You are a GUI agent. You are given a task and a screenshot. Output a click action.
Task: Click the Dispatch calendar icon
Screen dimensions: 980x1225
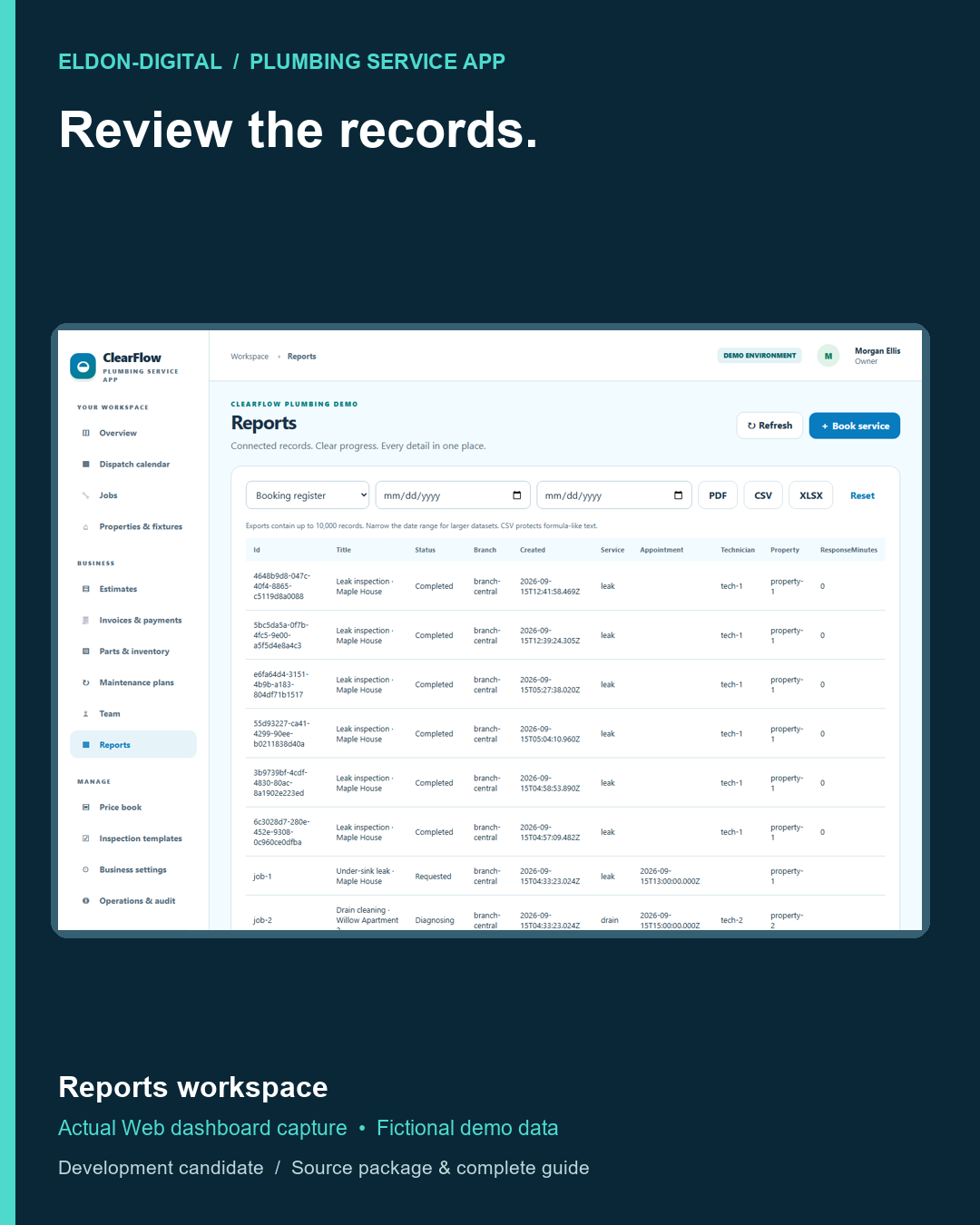coord(86,465)
